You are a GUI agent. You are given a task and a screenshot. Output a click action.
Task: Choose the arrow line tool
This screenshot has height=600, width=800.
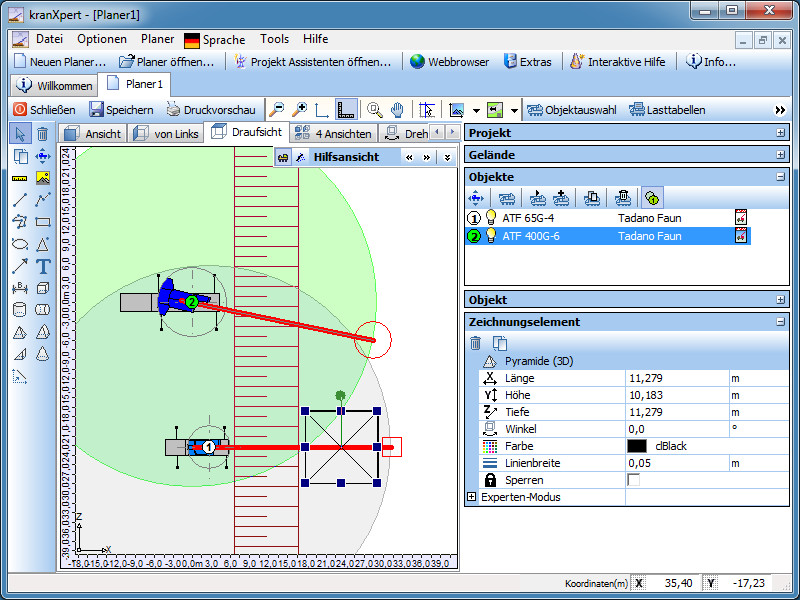pyautogui.click(x=20, y=266)
